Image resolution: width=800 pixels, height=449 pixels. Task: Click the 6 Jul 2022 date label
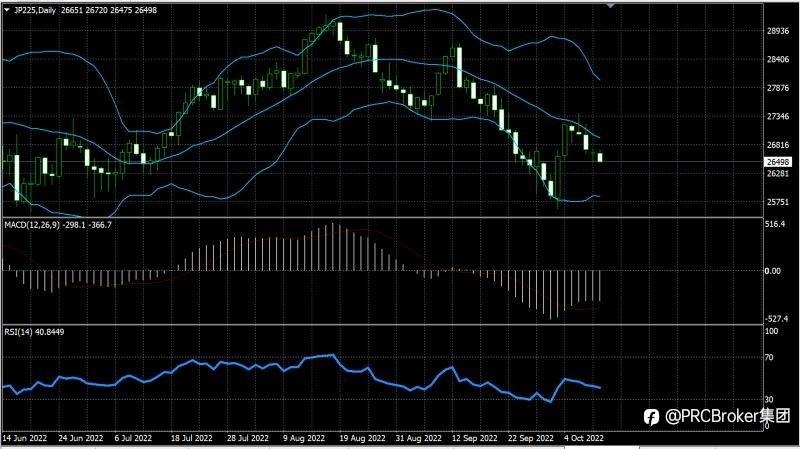click(133, 438)
